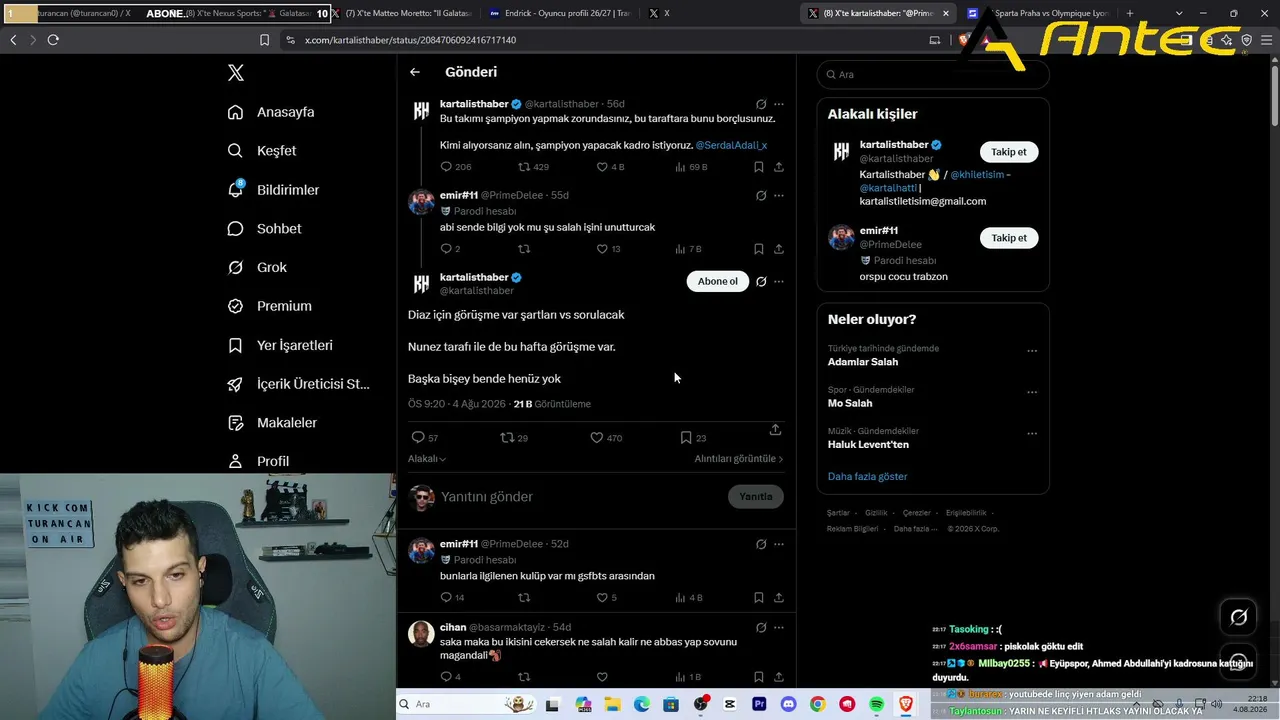Reply to cihan's comment with 4 replies
This screenshot has width=1280, height=720.
click(x=450, y=677)
